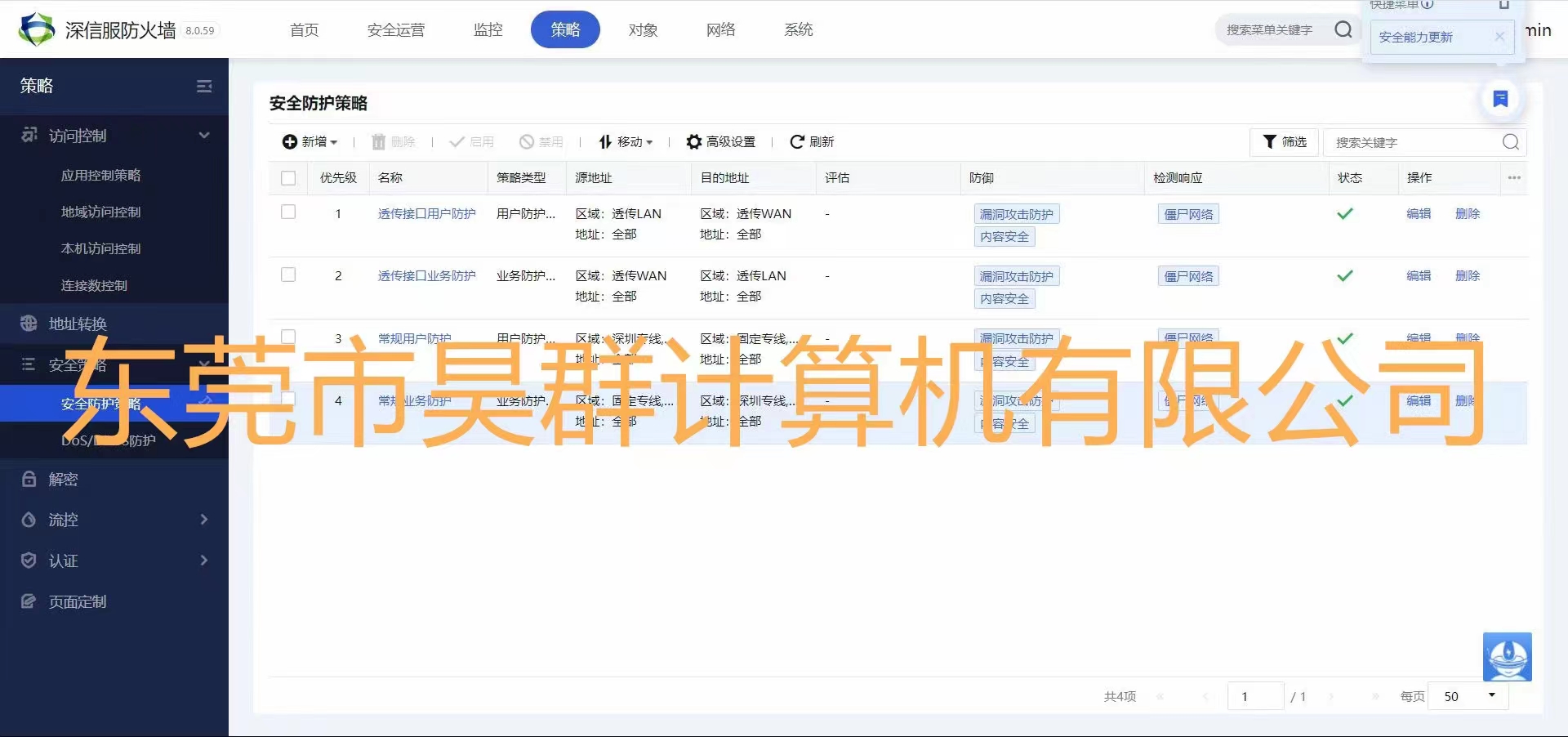
Task: Click 编辑 for the priority 2 policy
Action: [x=1418, y=276]
